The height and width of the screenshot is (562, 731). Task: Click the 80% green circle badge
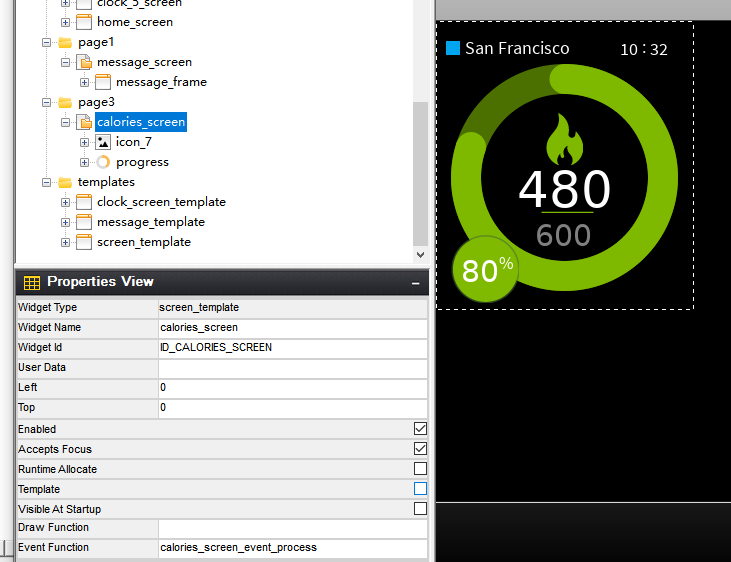[x=485, y=269]
